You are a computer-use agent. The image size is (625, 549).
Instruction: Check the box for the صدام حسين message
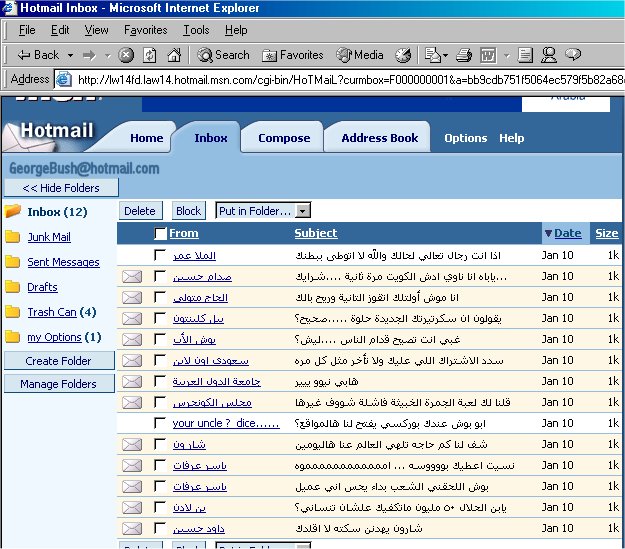click(160, 276)
